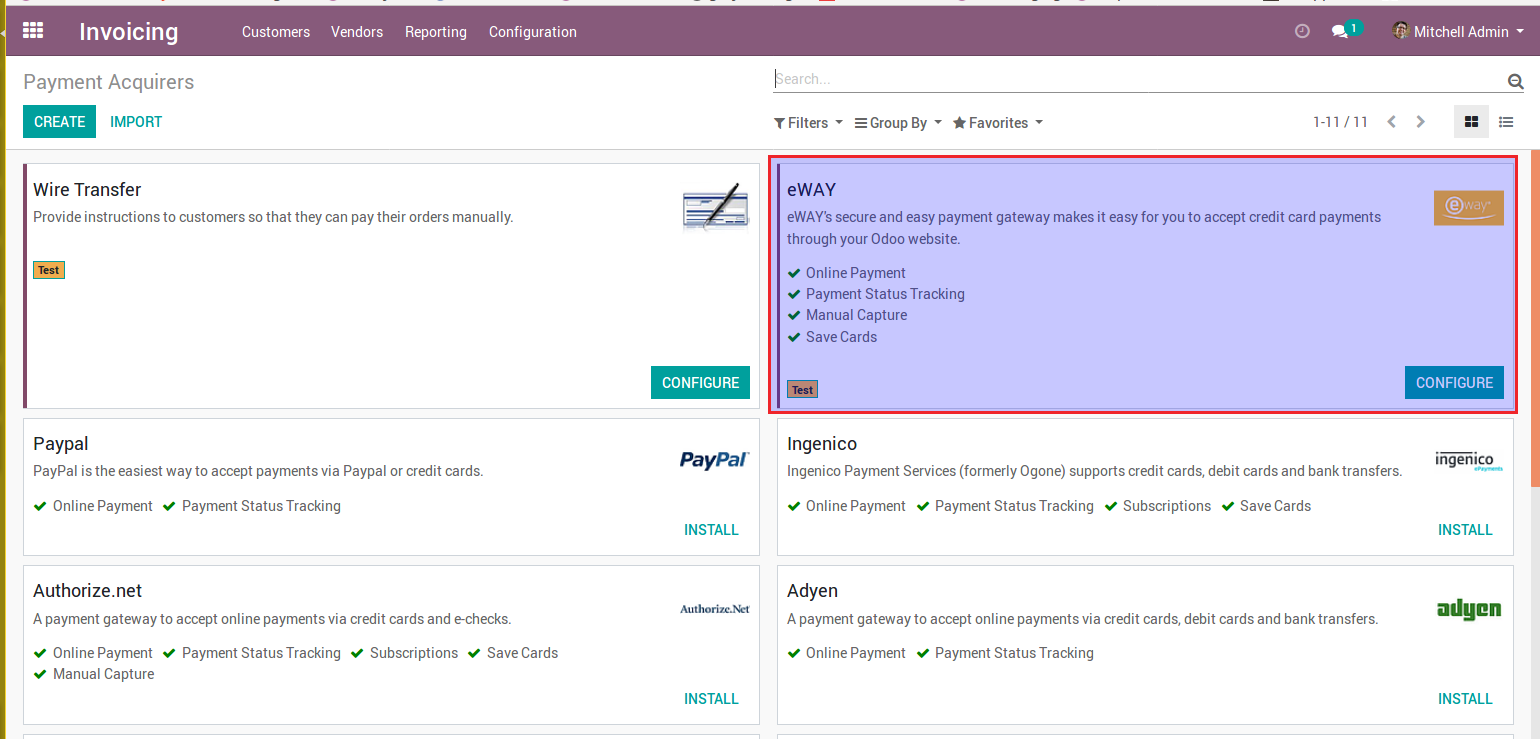The image size is (1540, 739).
Task: Go to next page of acquirers
Action: point(1421,122)
